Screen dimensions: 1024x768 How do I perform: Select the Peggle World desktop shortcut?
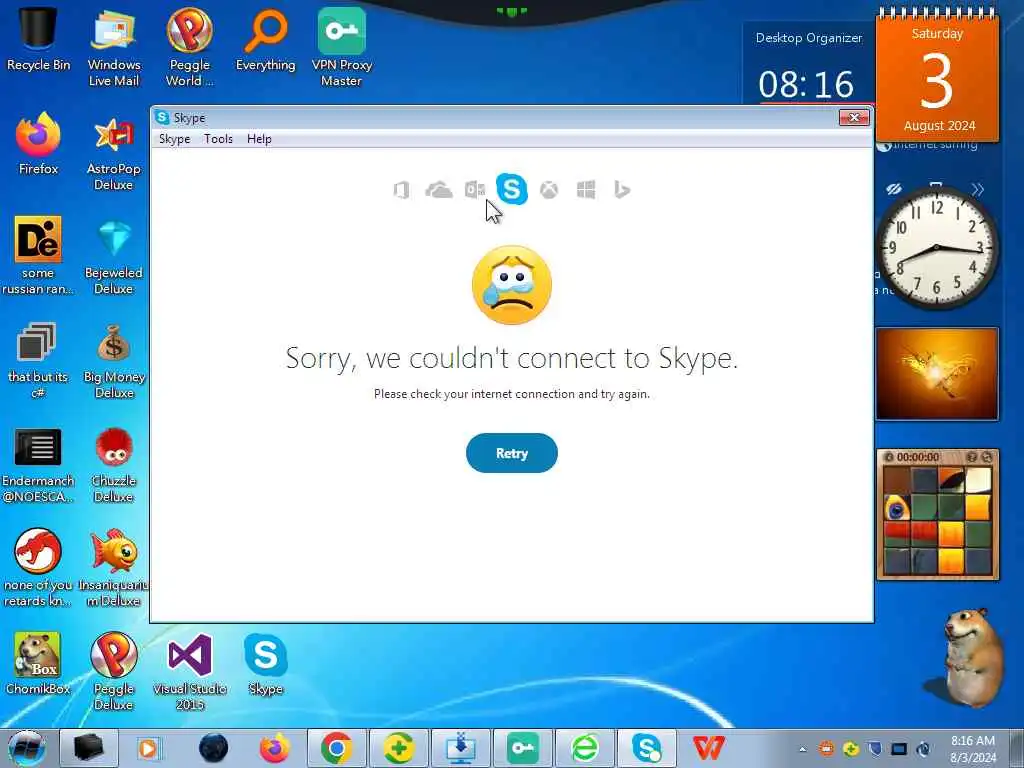coord(189,47)
